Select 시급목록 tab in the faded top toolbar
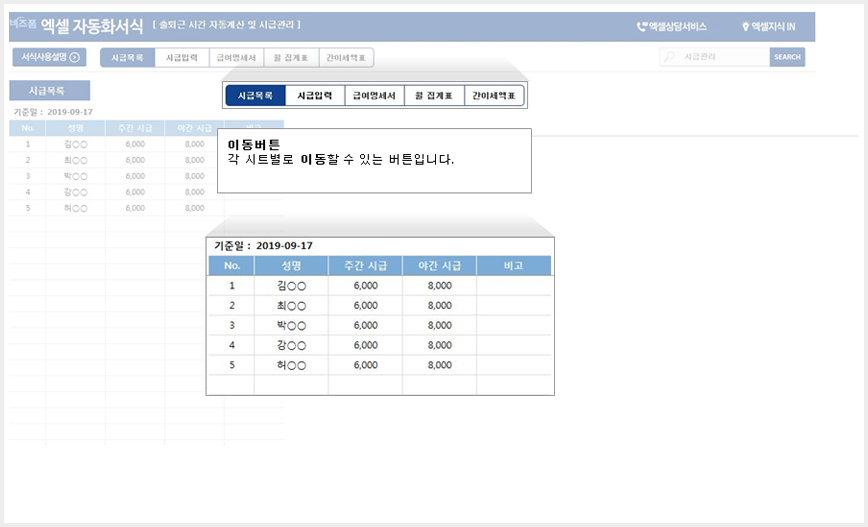The image size is (868, 527). coord(127,58)
